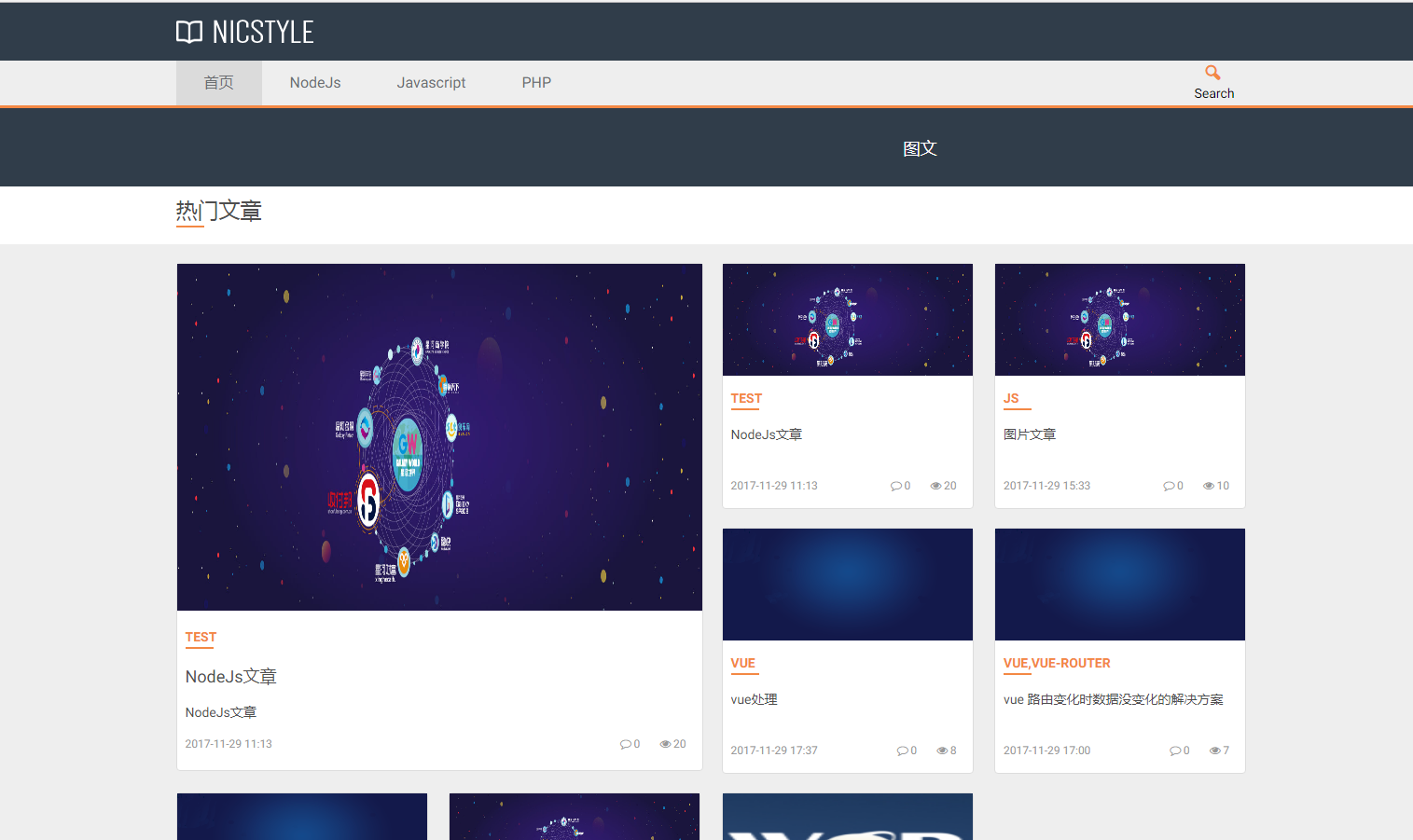Open the 图片文章 article title

[1030, 434]
